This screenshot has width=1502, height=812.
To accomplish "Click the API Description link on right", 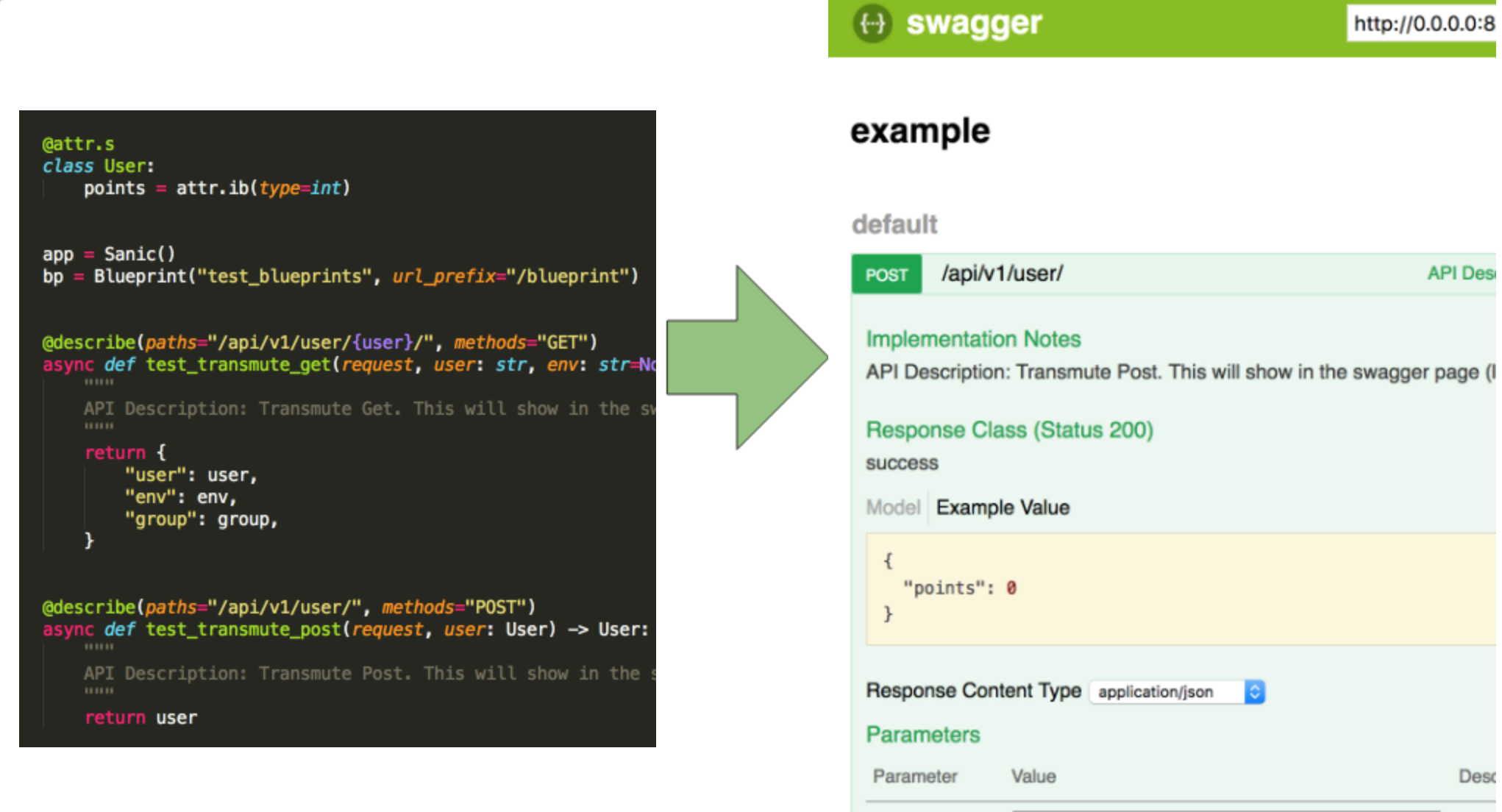I will tap(1461, 274).
